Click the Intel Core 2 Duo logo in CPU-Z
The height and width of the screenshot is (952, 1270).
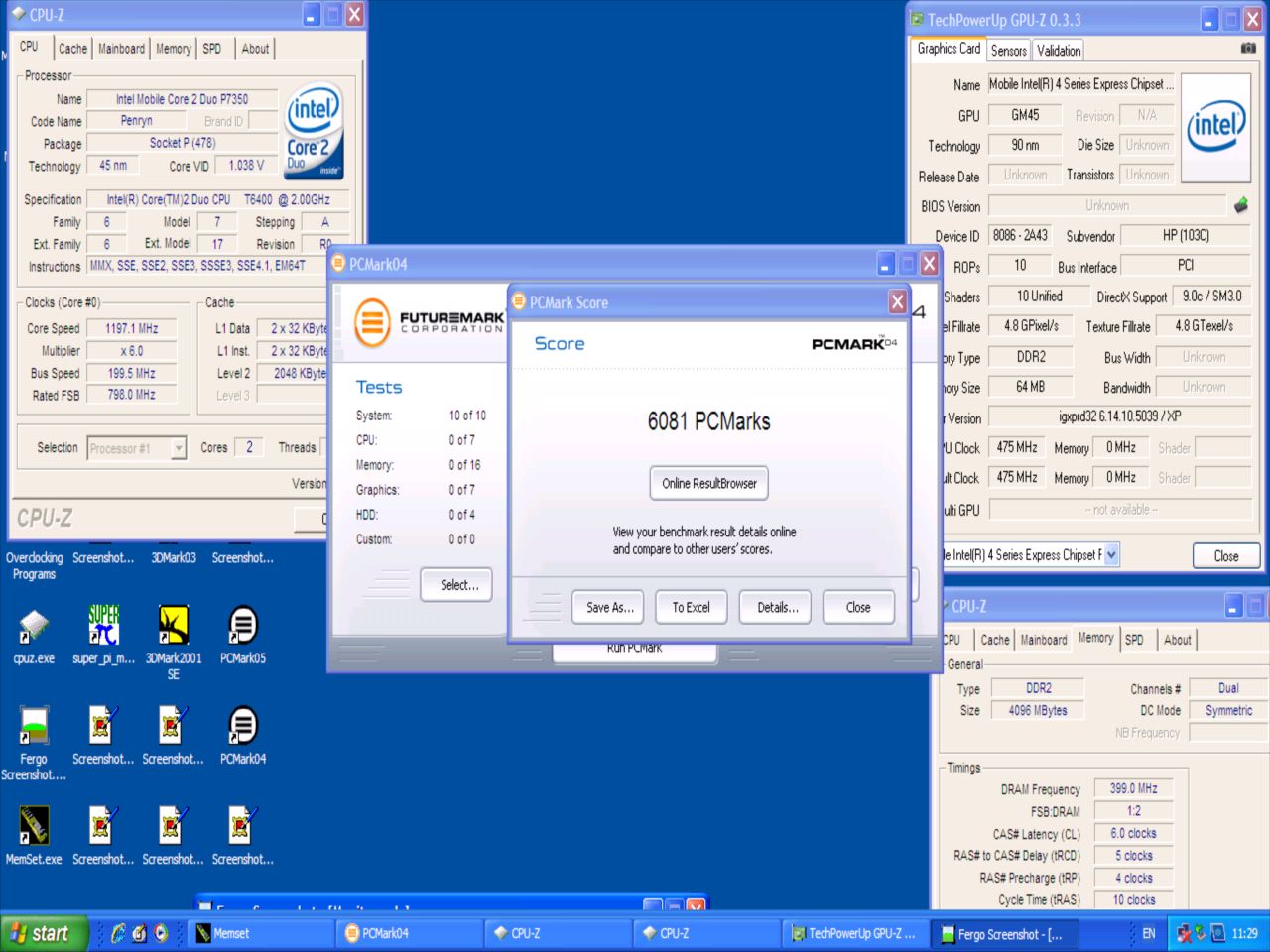coord(314,132)
